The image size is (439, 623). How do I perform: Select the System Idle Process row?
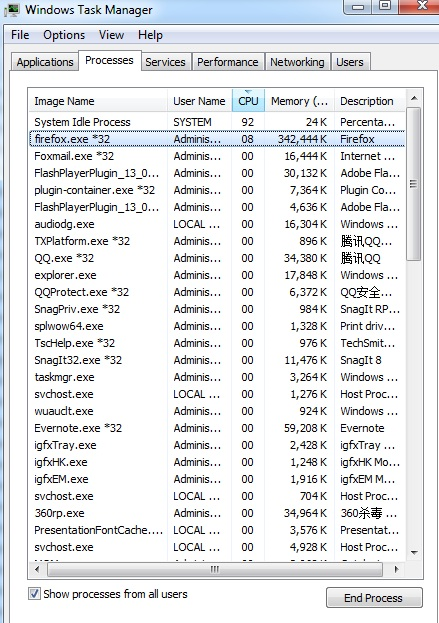[217, 122]
